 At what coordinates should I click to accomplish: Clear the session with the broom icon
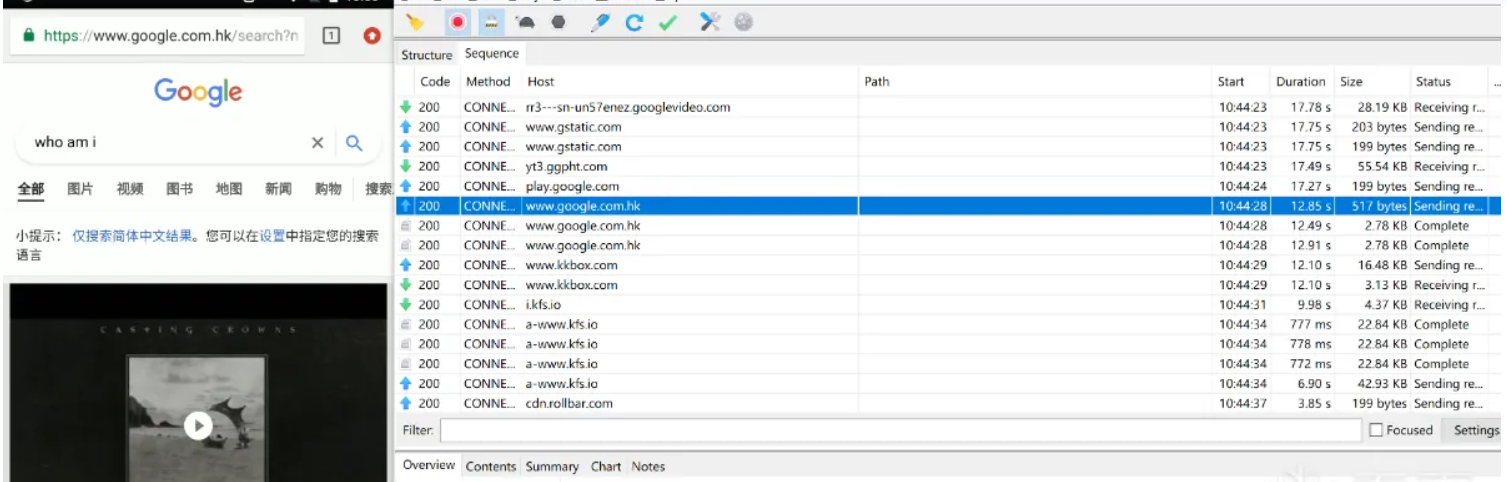point(414,21)
